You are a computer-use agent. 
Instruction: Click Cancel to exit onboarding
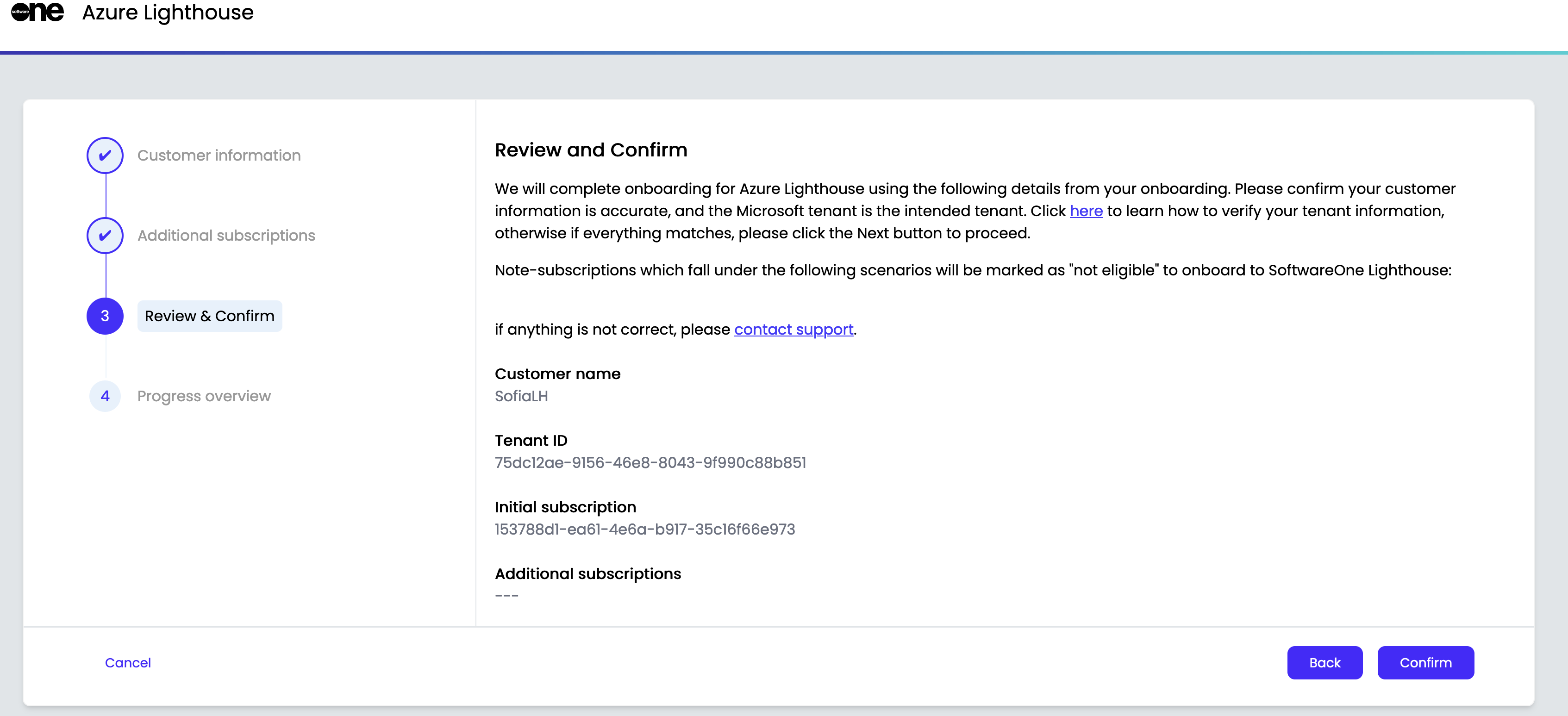point(127,662)
